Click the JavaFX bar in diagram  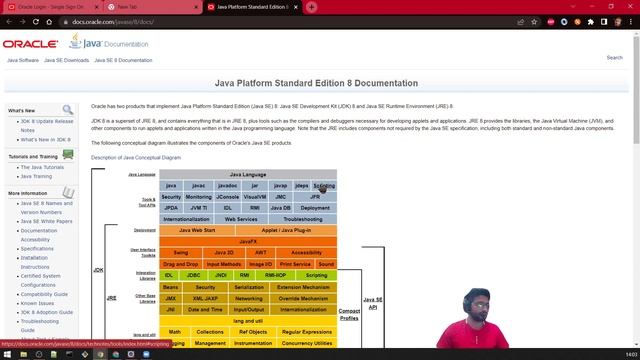[248, 242]
